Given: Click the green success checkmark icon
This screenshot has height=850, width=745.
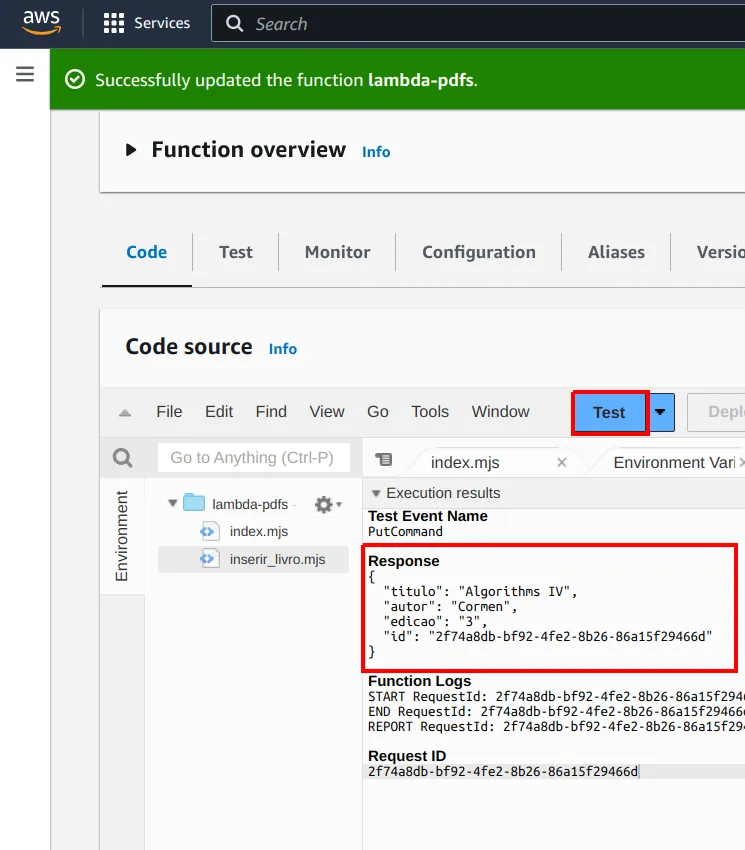Looking at the screenshot, I should pyautogui.click(x=75, y=79).
